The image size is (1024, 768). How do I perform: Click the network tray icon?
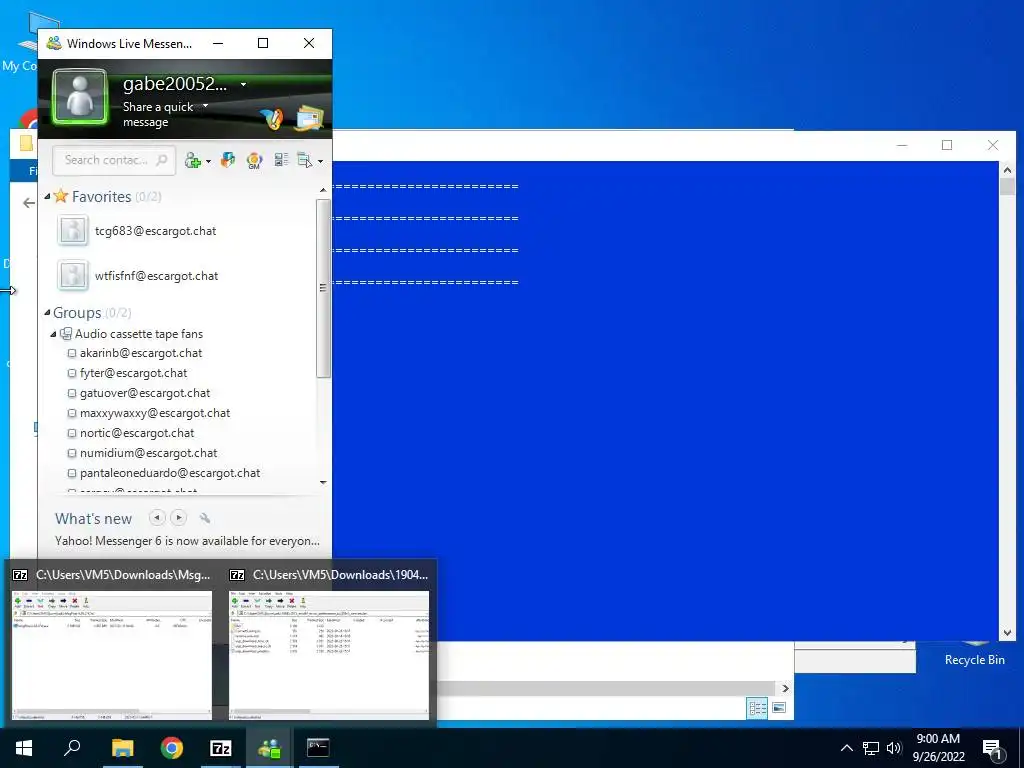pos(871,748)
